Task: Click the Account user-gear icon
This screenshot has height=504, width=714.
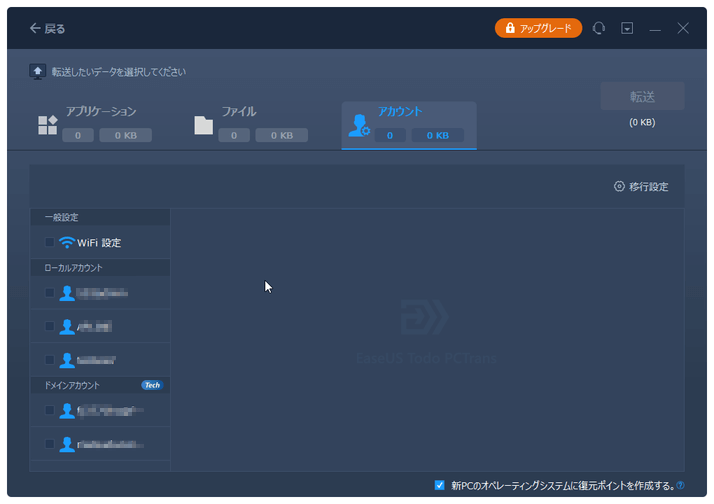Action: point(358,125)
